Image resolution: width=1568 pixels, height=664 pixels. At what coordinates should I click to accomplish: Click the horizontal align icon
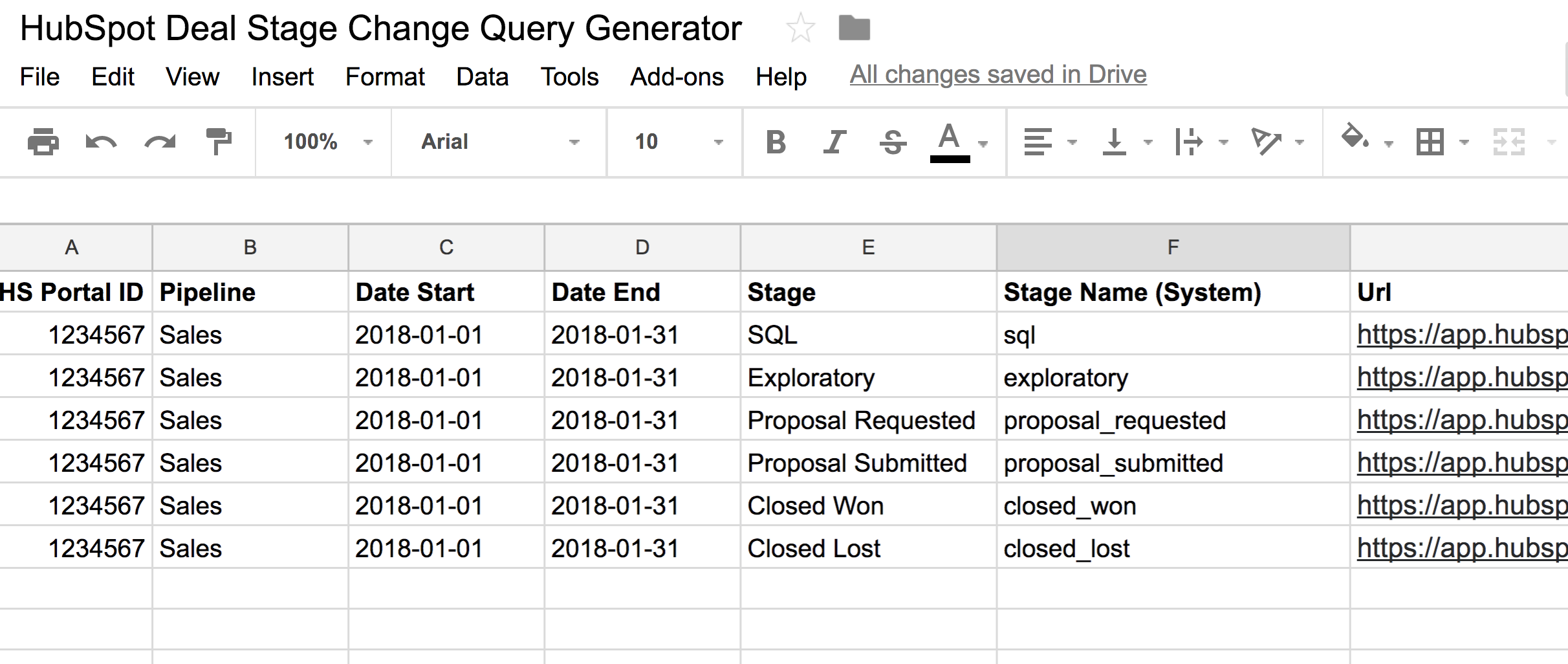tap(1038, 142)
